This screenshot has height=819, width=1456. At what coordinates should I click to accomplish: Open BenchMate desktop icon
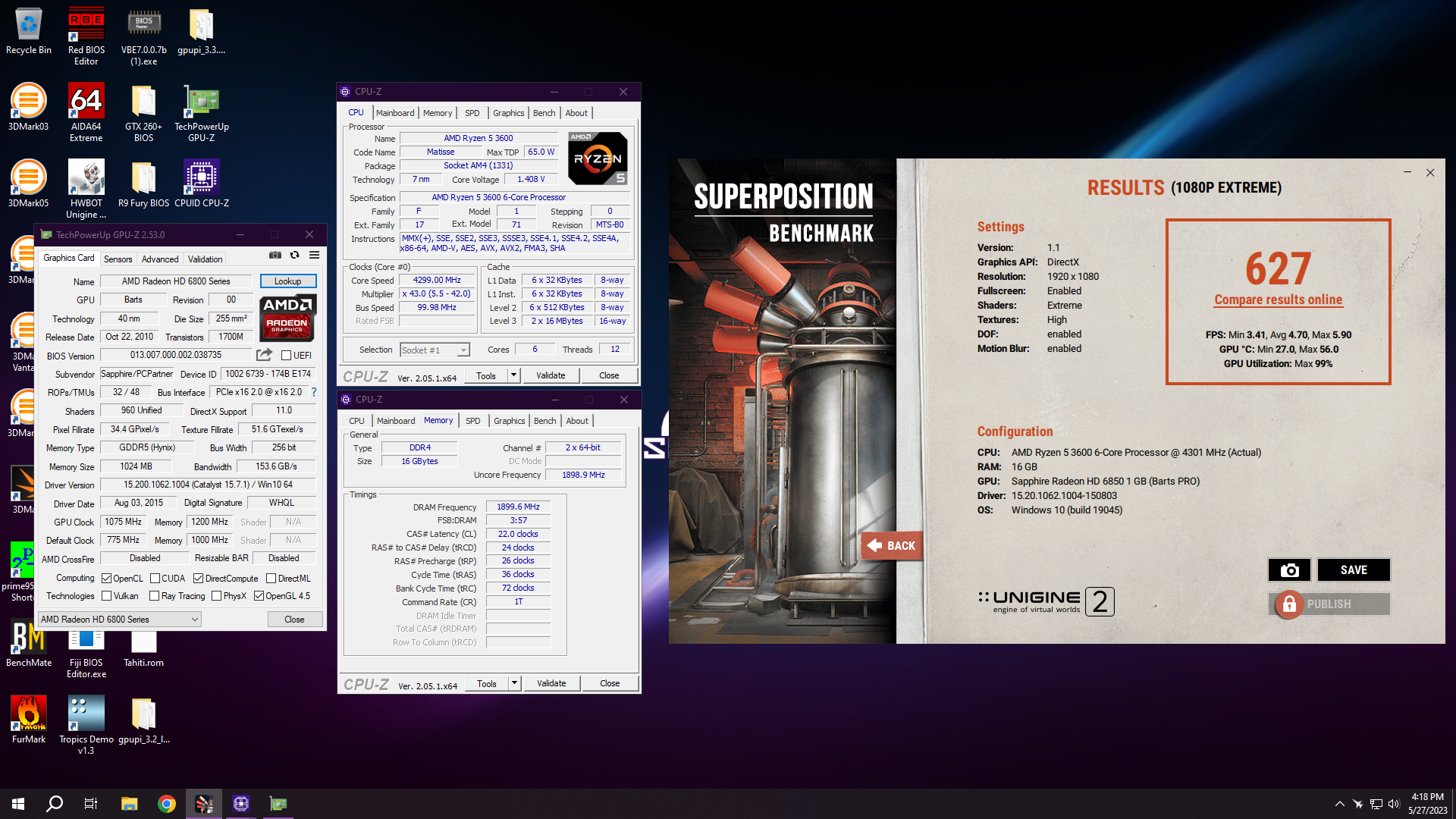pyautogui.click(x=29, y=644)
